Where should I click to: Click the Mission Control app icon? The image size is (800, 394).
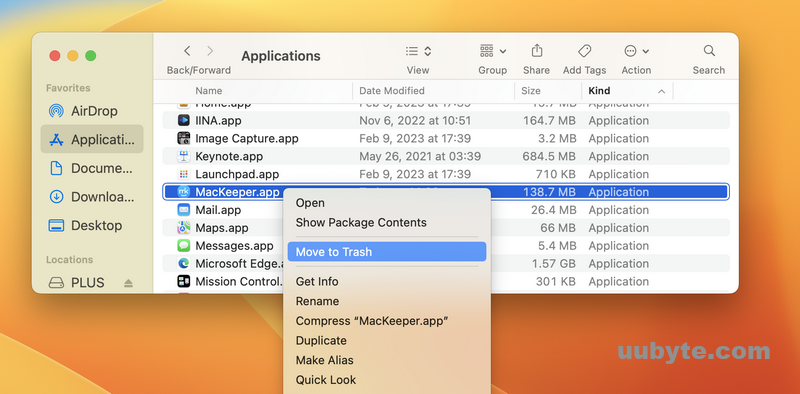[x=184, y=281]
